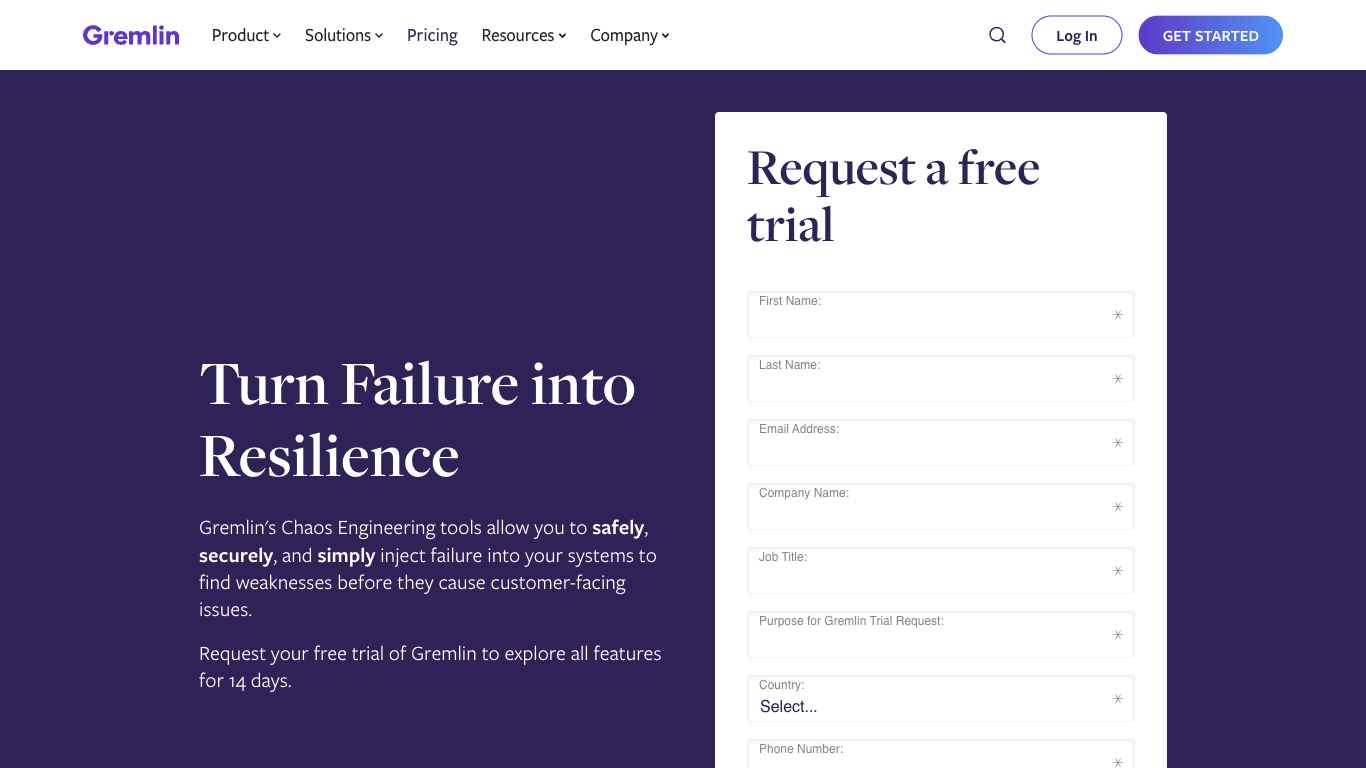The height and width of the screenshot is (768, 1366).
Task: Focus the Last Name field
Action: 941,379
